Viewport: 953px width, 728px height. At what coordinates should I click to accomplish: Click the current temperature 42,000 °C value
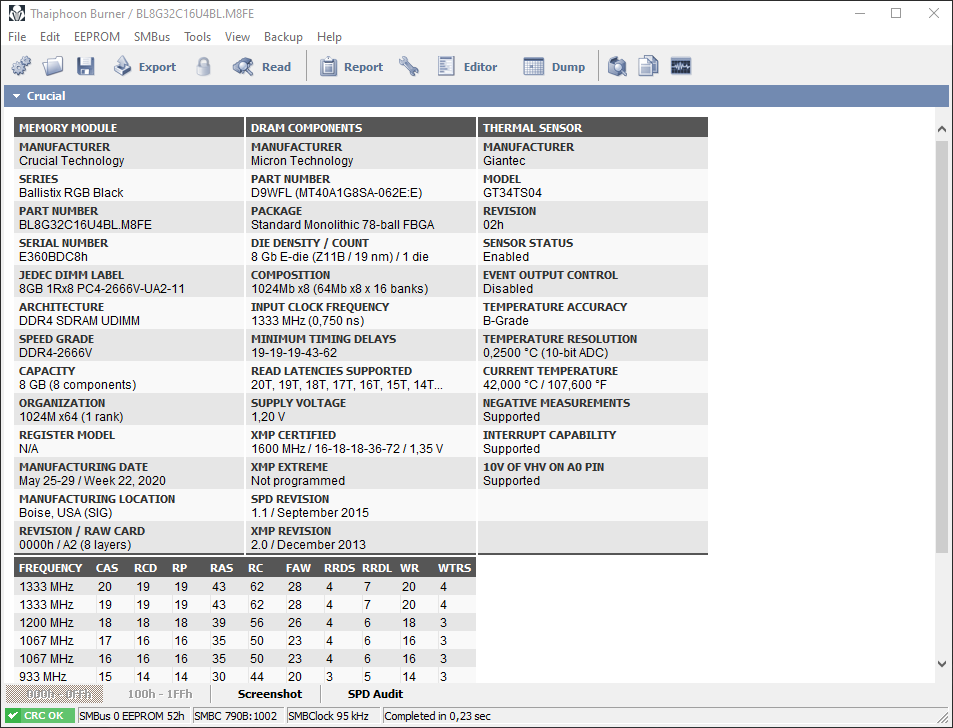pos(545,385)
